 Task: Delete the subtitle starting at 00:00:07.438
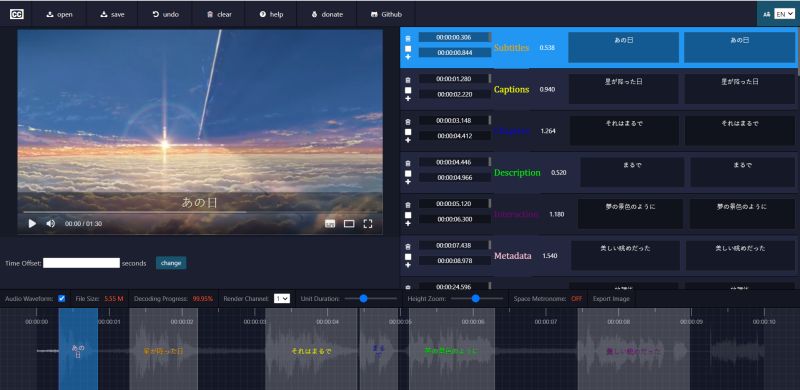(408, 247)
